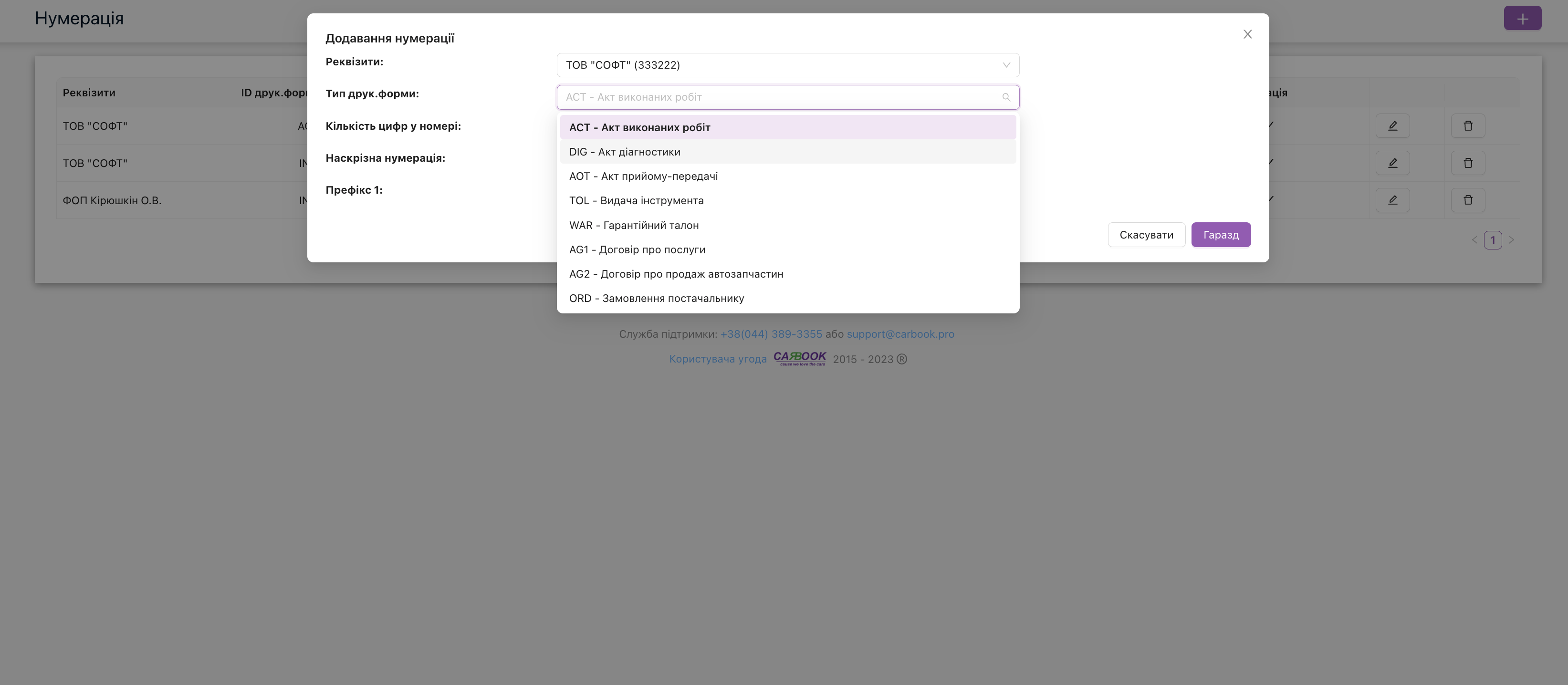Click the edit pencil in second ТОВ "СОФТ" row
Viewport: 1568px width, 685px height.
coord(1392,163)
